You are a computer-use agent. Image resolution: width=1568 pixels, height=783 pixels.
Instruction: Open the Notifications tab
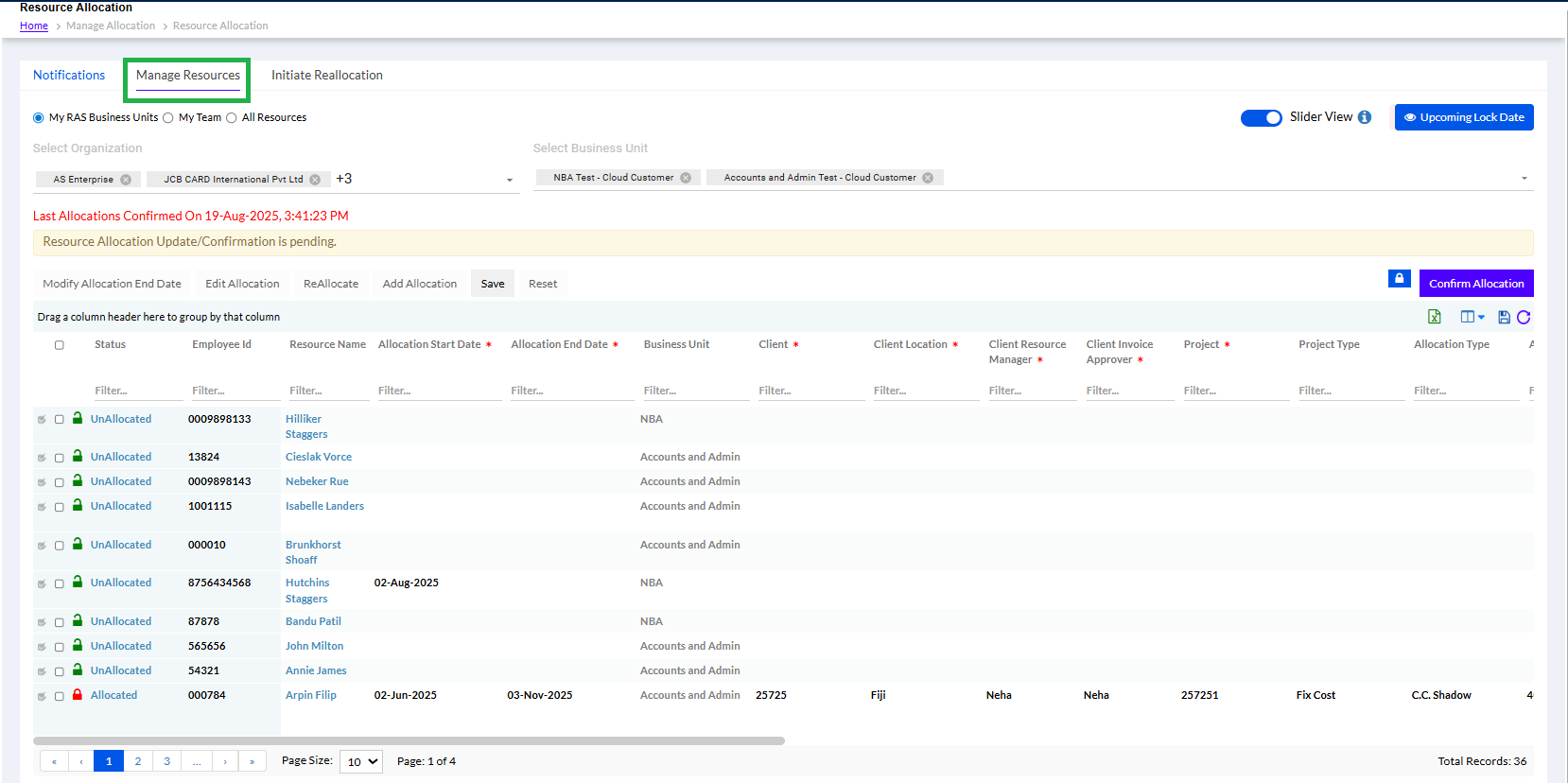69,75
